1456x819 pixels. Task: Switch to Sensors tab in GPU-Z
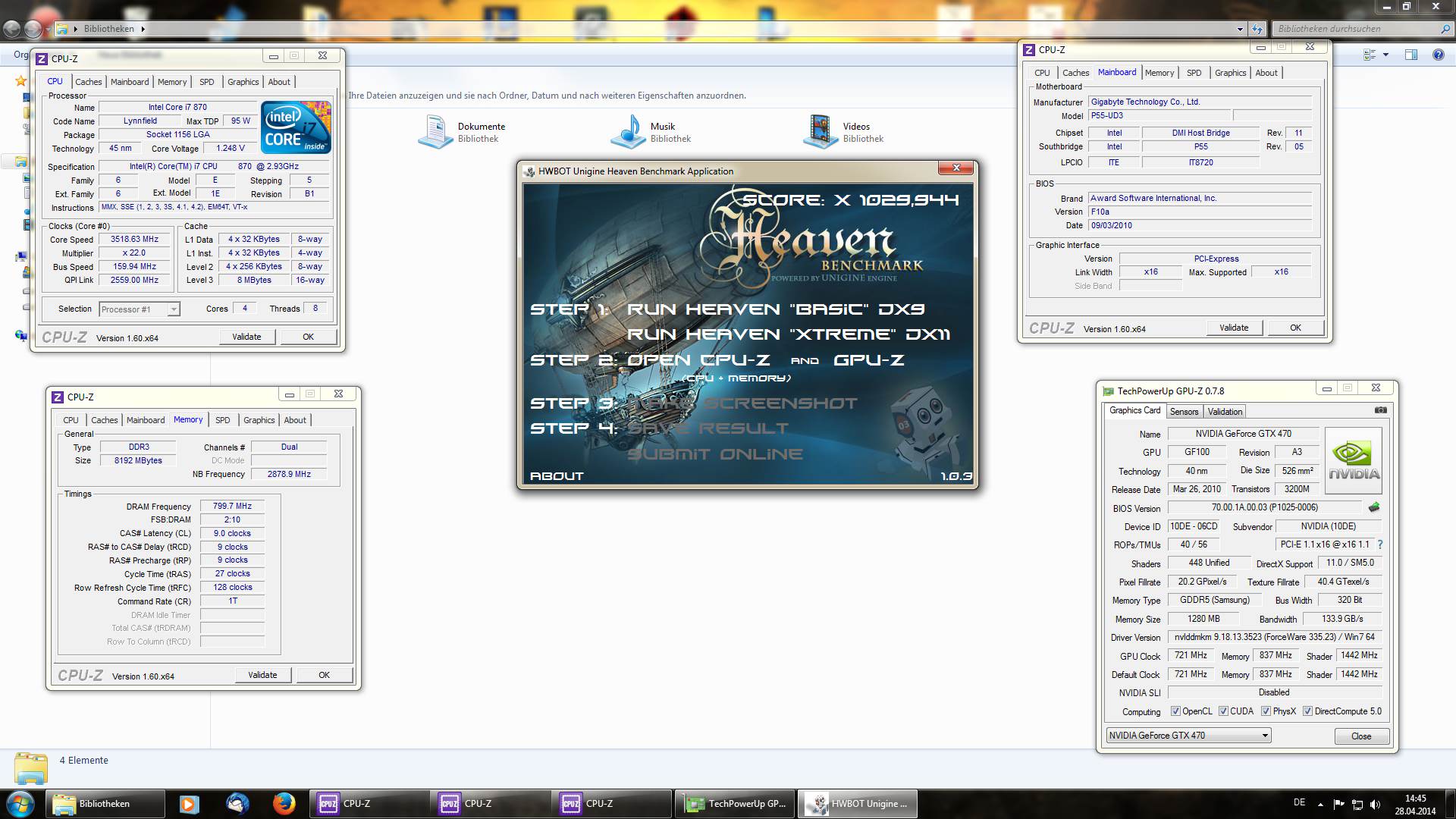point(1184,411)
